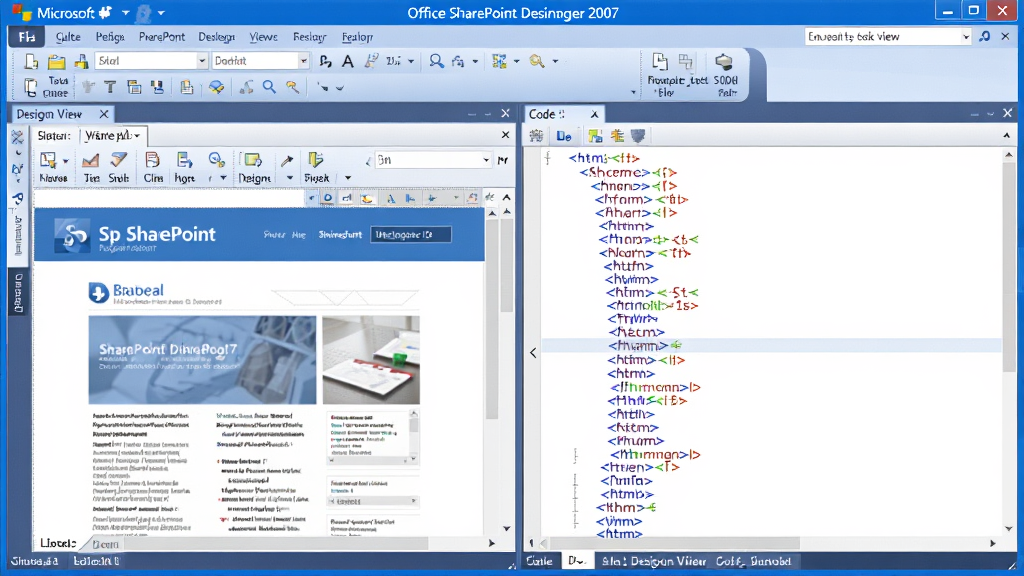Click the new document icon in main toolbar
The width and height of the screenshot is (1024, 576).
31,61
